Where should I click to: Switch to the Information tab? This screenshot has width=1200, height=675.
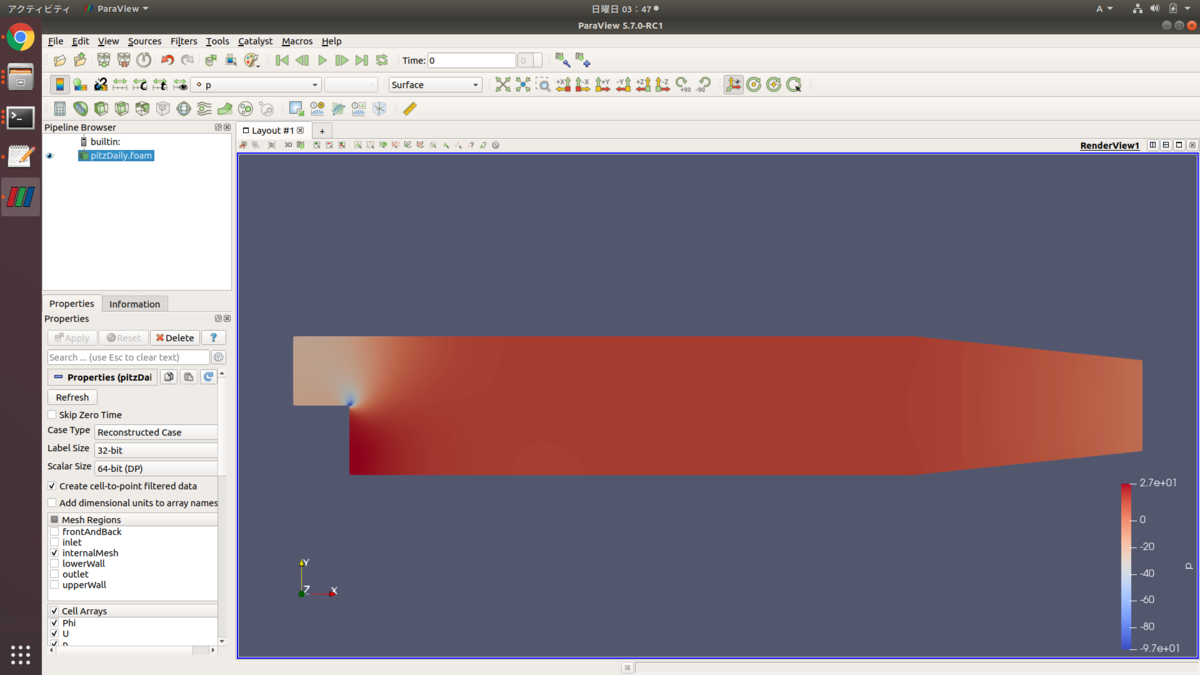point(135,304)
